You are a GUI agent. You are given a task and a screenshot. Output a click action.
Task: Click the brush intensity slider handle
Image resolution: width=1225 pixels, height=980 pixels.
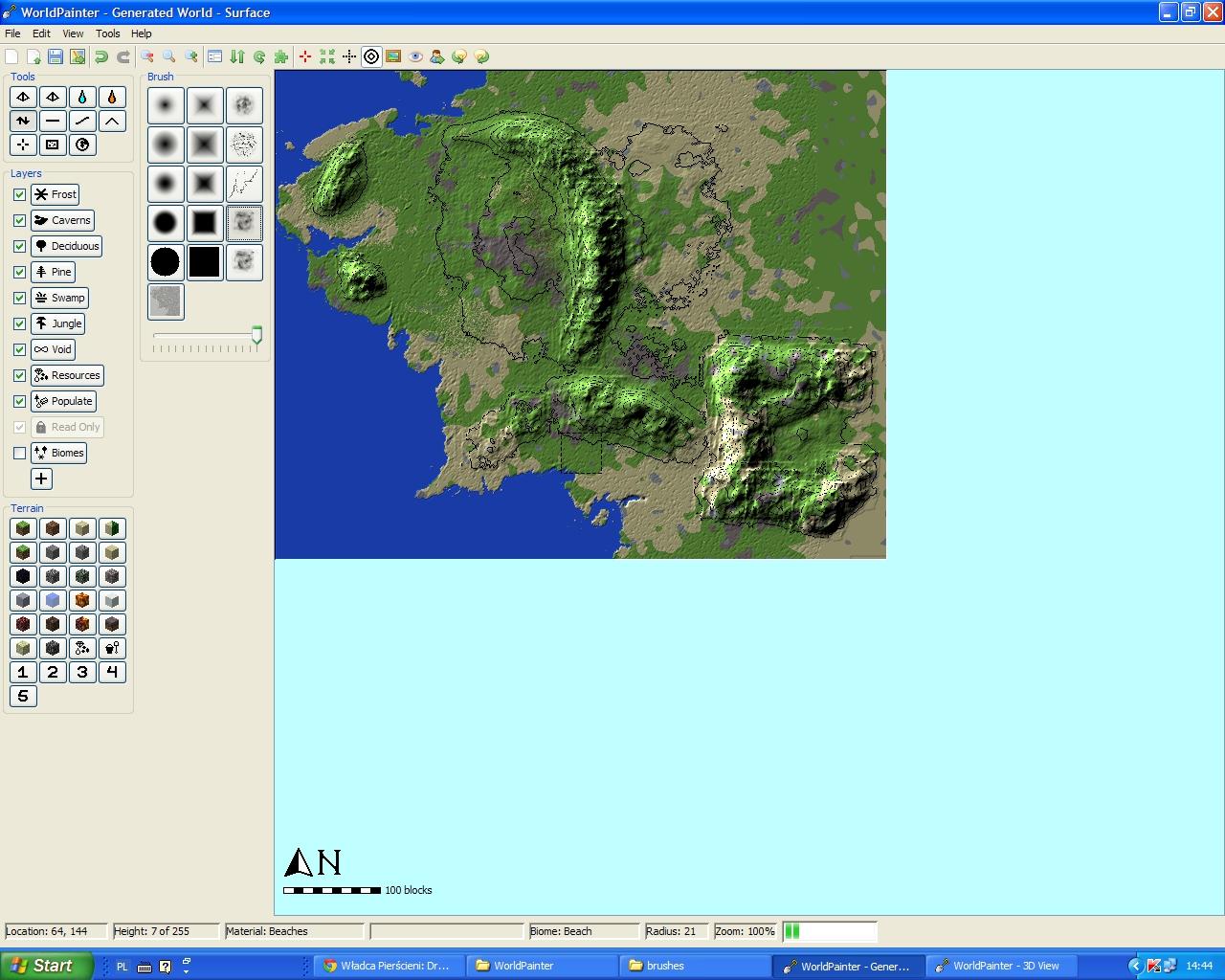point(256,335)
